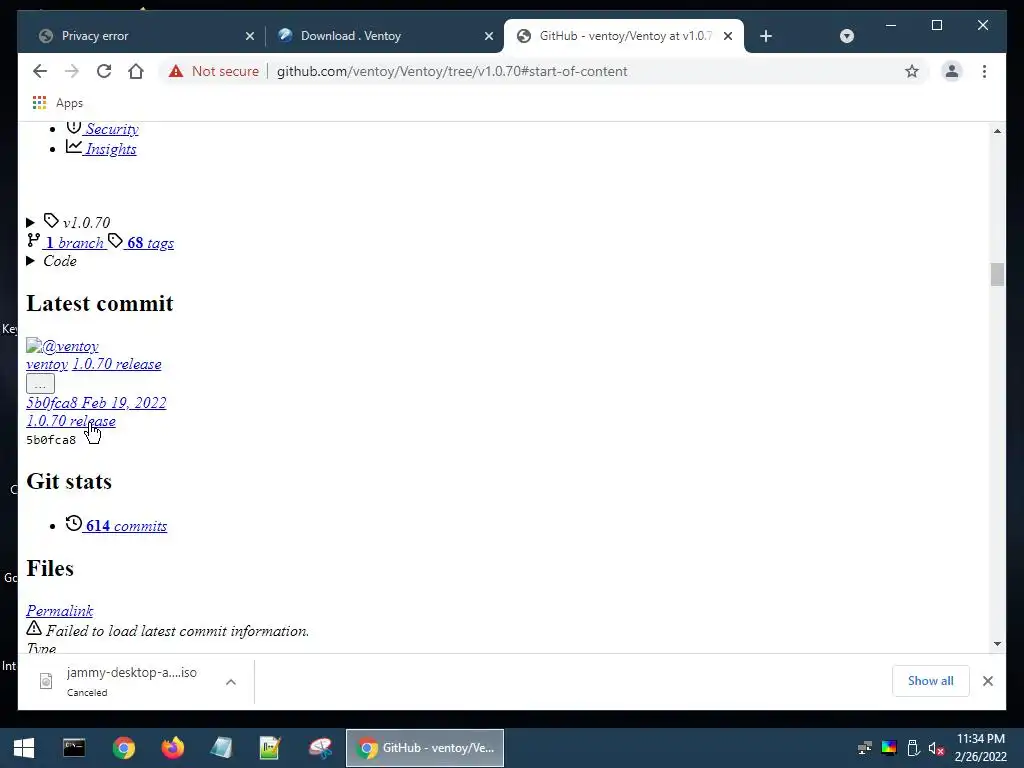Go back to the previous page
1024x768 pixels.
(40, 71)
